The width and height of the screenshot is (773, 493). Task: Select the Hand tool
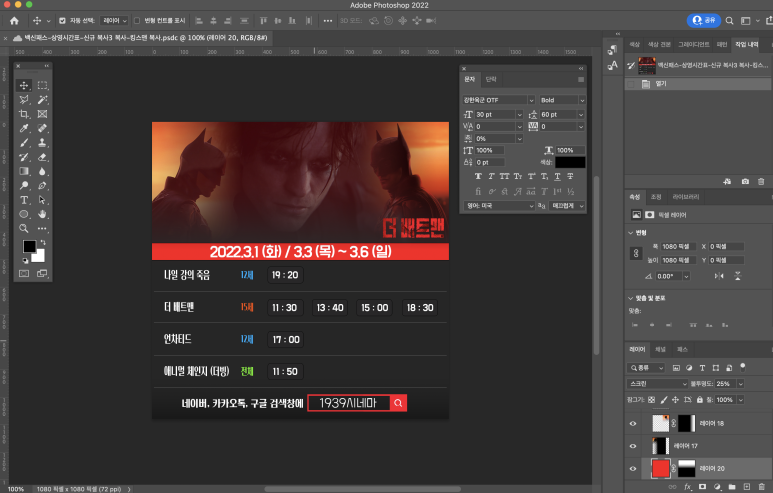click(x=42, y=214)
